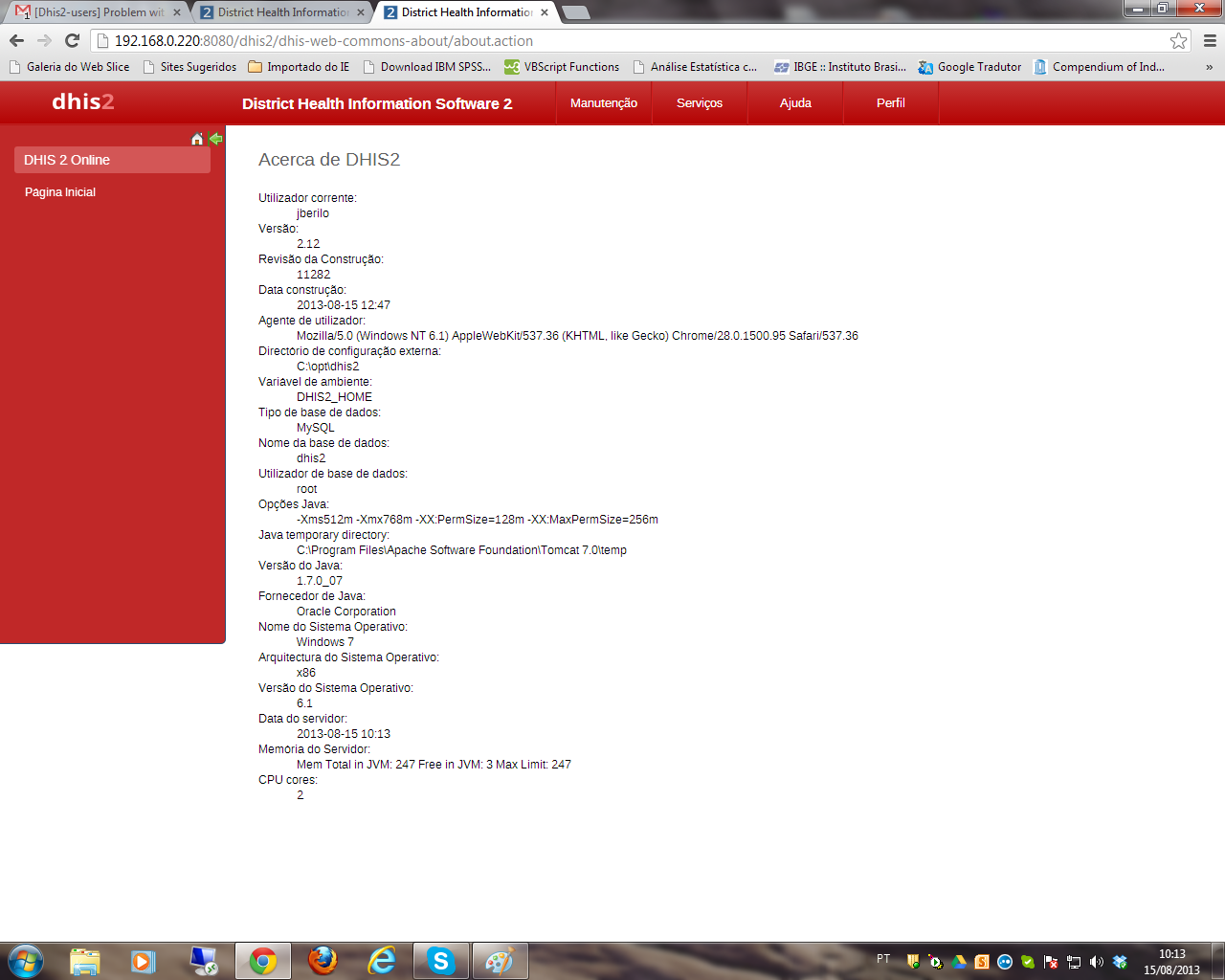The height and width of the screenshot is (980, 1225).
Task: Click the green home icon in sidebar
Action: (x=197, y=139)
